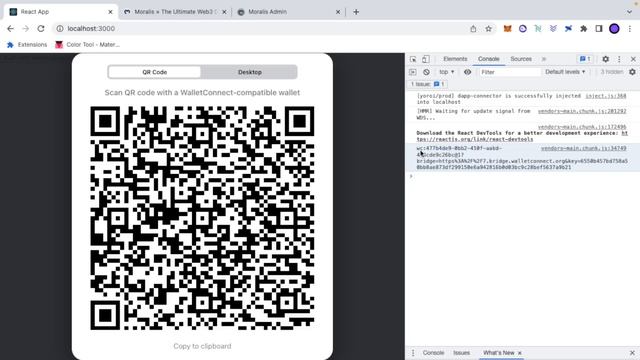Switch to the Moralis Ultimate Web3 tab

[176, 12]
